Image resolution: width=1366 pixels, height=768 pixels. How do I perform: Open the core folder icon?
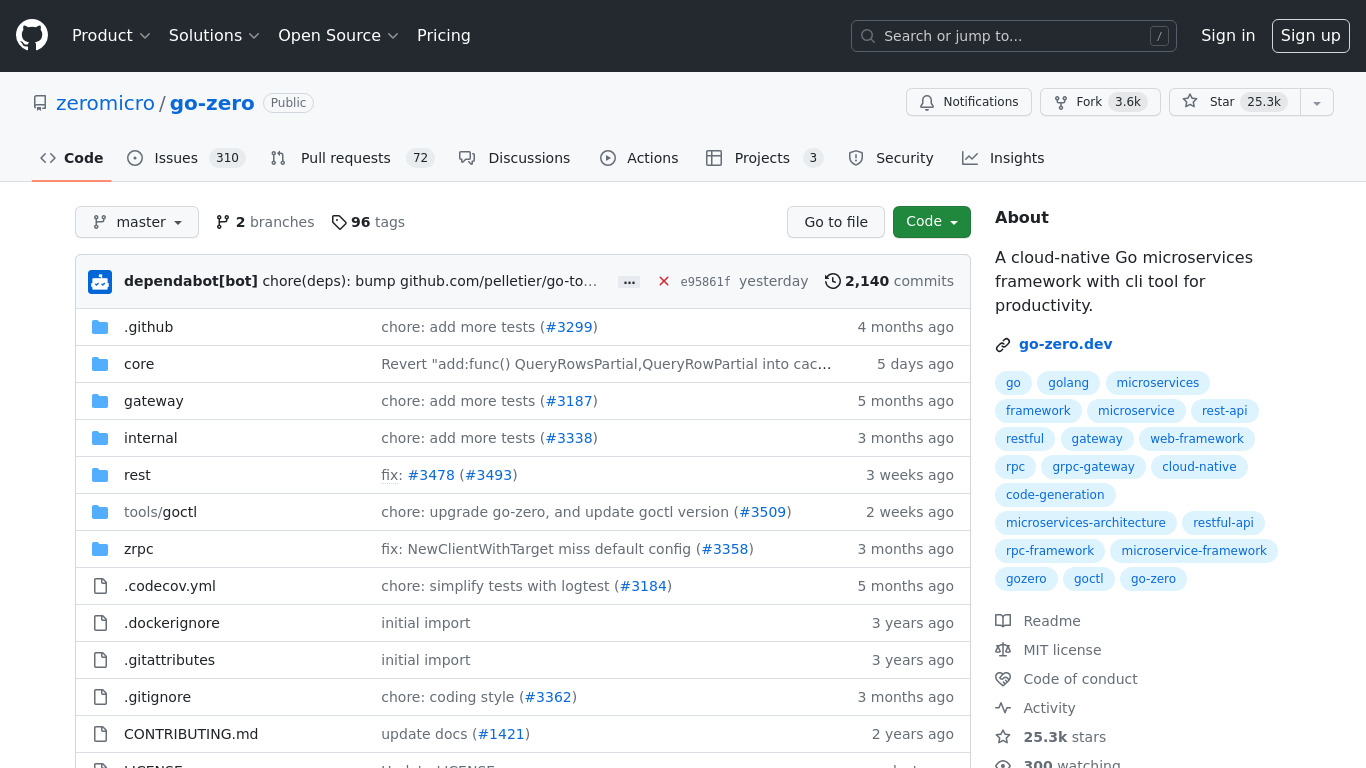(100, 364)
